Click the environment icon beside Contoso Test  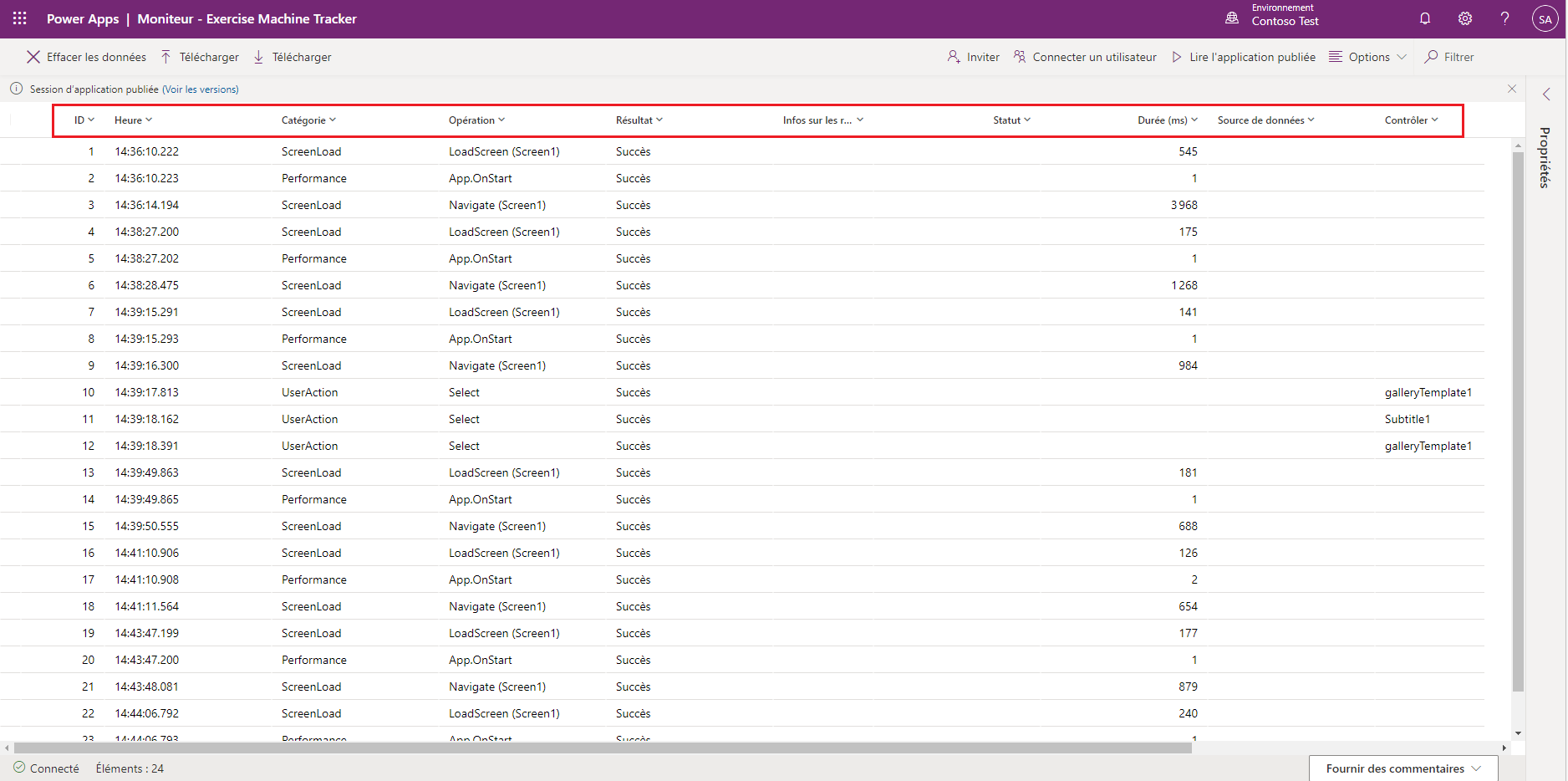pyautogui.click(x=1232, y=18)
